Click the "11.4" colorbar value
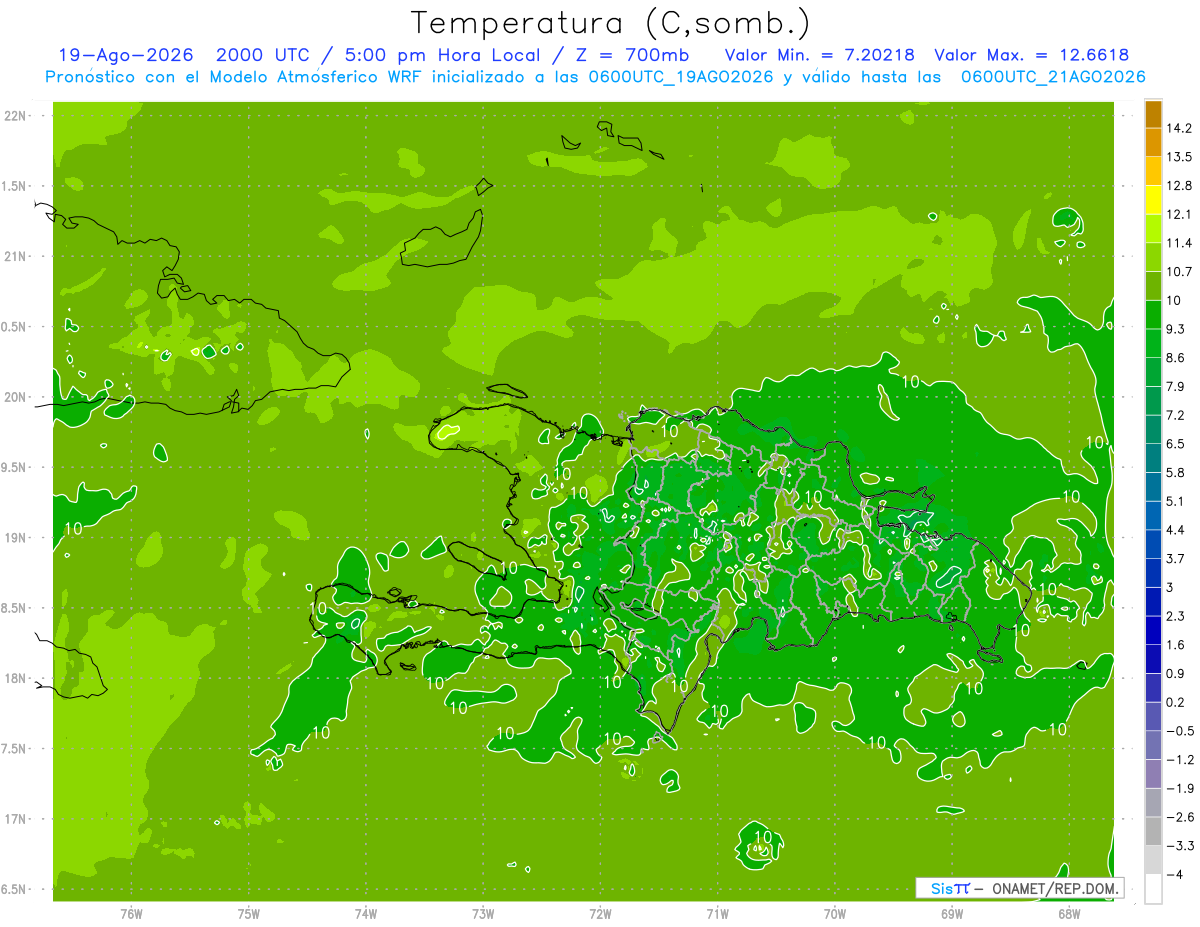Screen dimensions: 1200x927 click(1181, 243)
